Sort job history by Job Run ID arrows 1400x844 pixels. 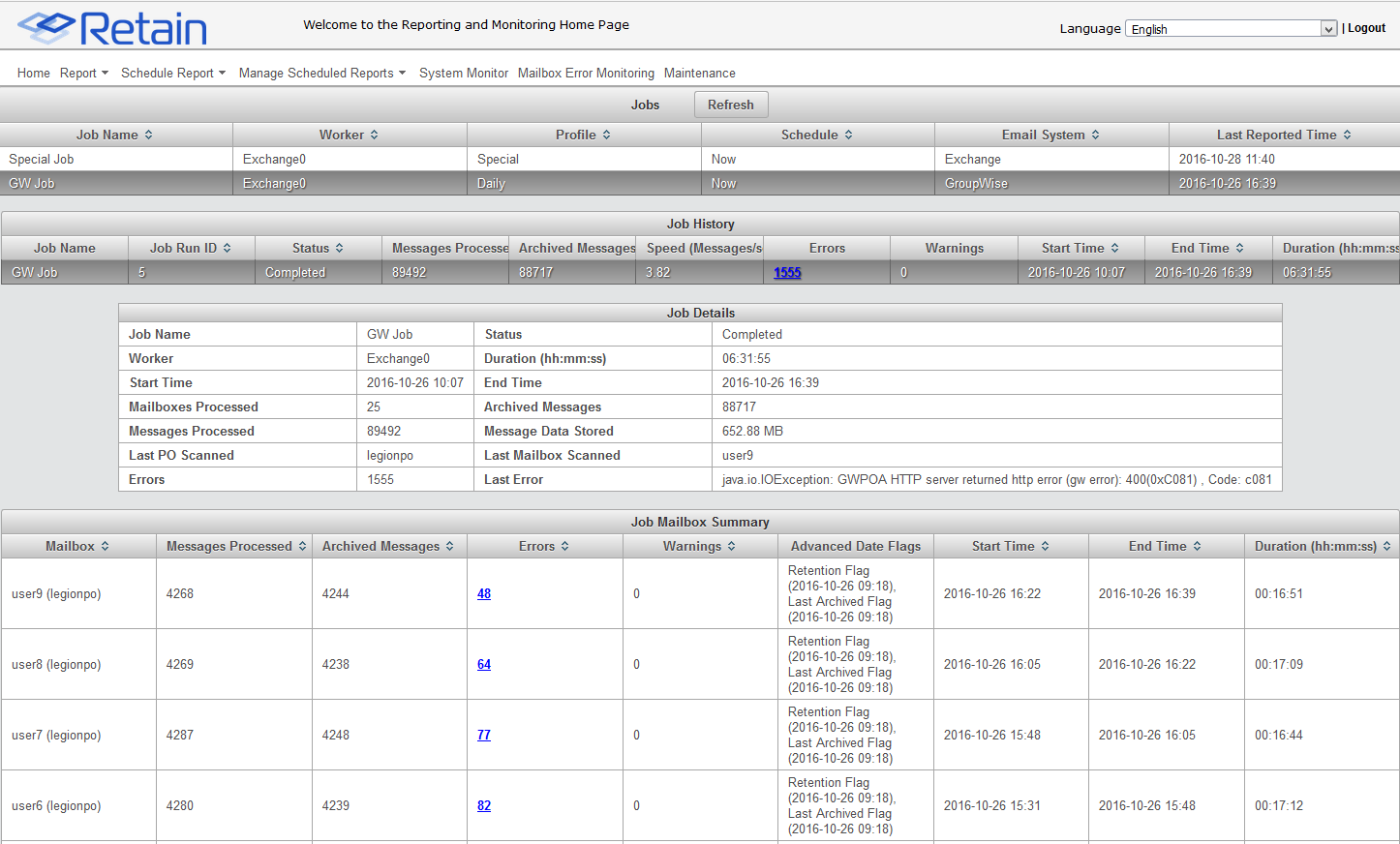228,249
